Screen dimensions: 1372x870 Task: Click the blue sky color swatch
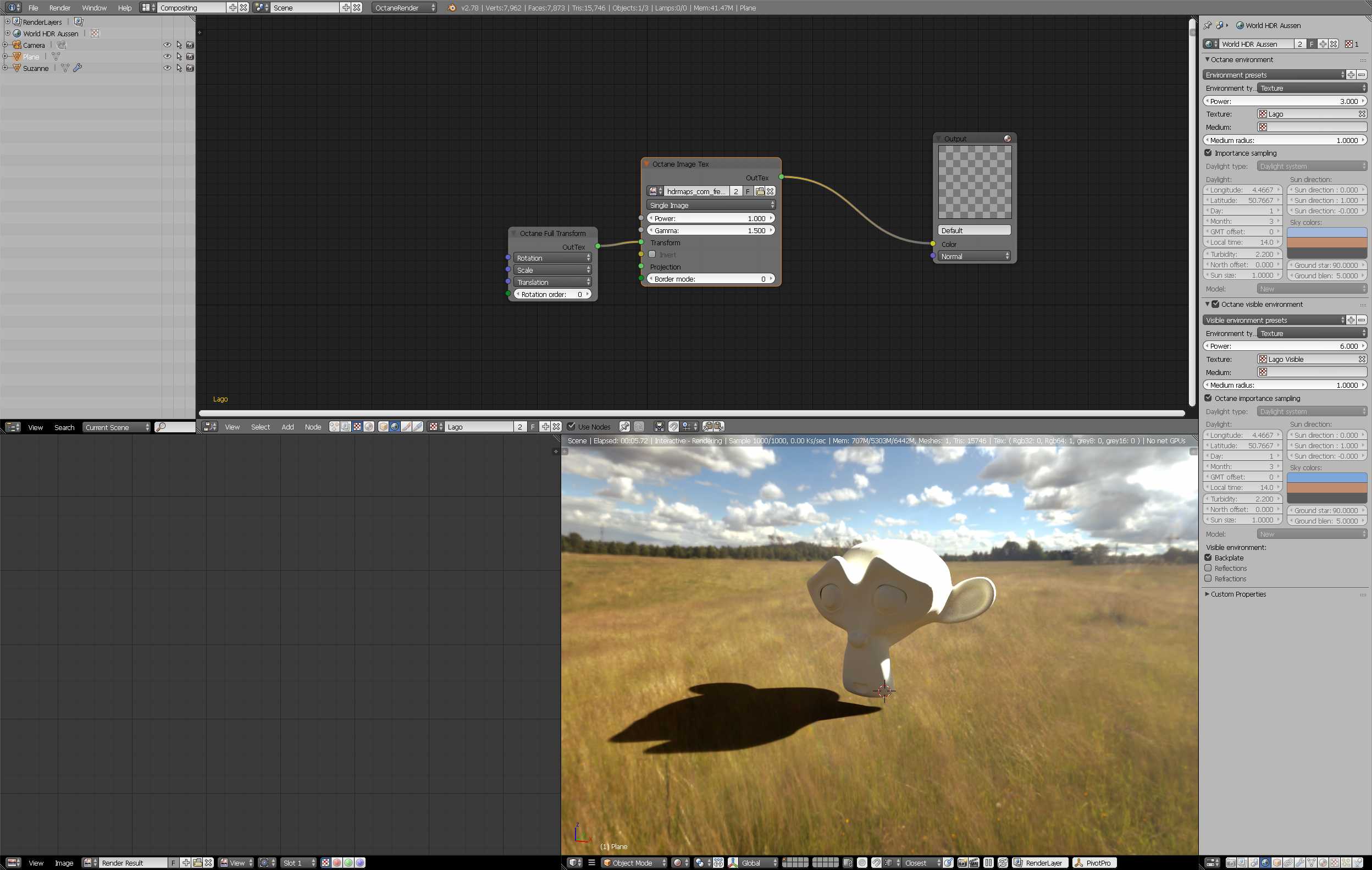click(x=1327, y=232)
